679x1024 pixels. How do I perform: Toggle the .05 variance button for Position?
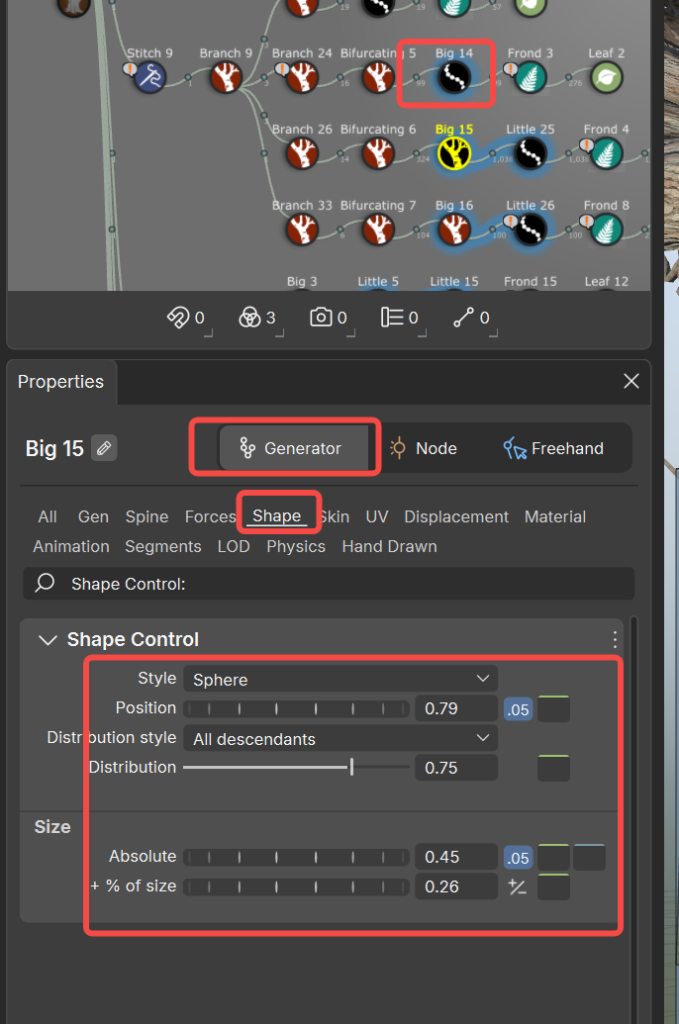[518, 709]
